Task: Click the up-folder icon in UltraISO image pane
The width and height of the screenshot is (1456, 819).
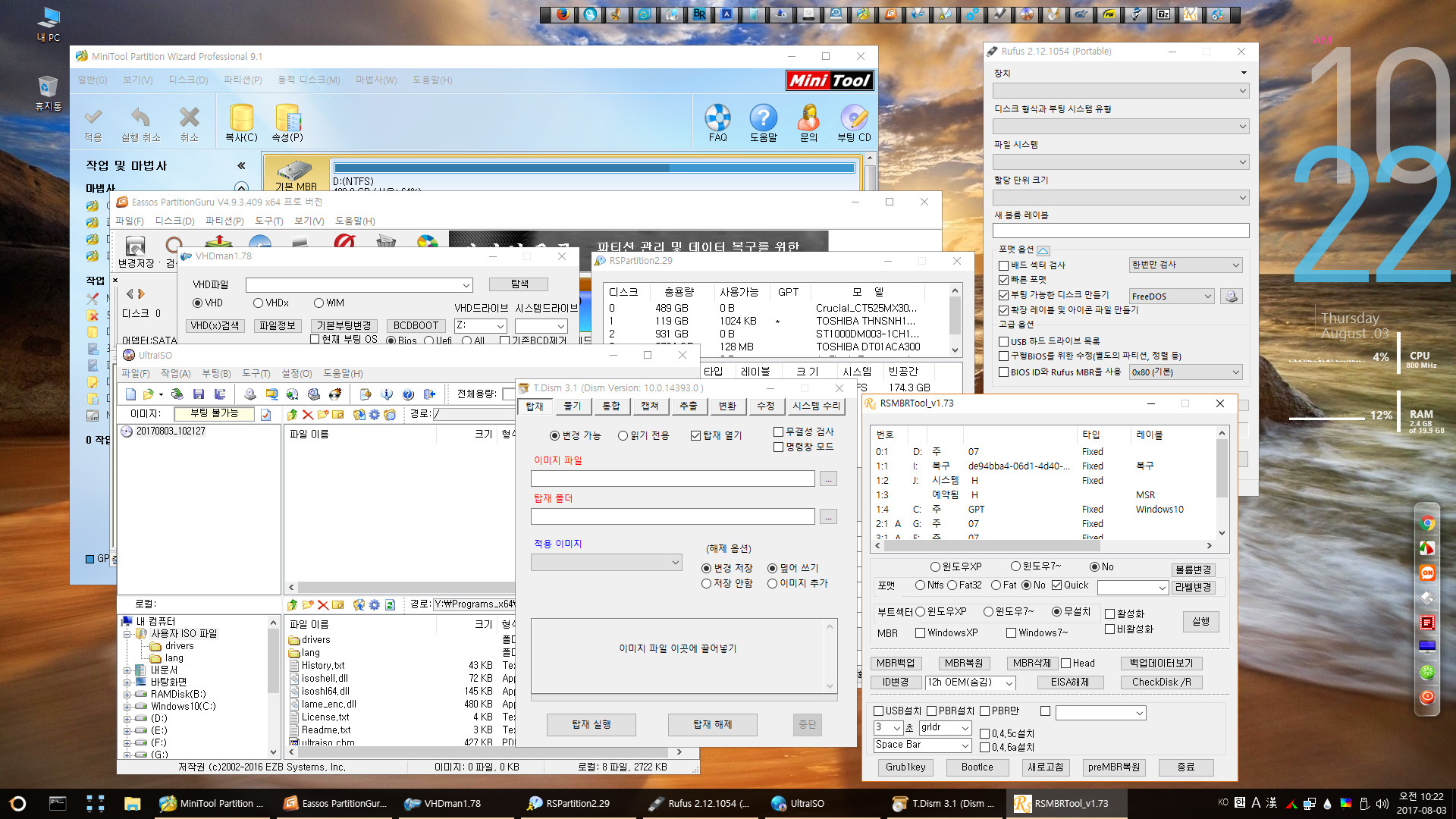Action: pos(293,414)
